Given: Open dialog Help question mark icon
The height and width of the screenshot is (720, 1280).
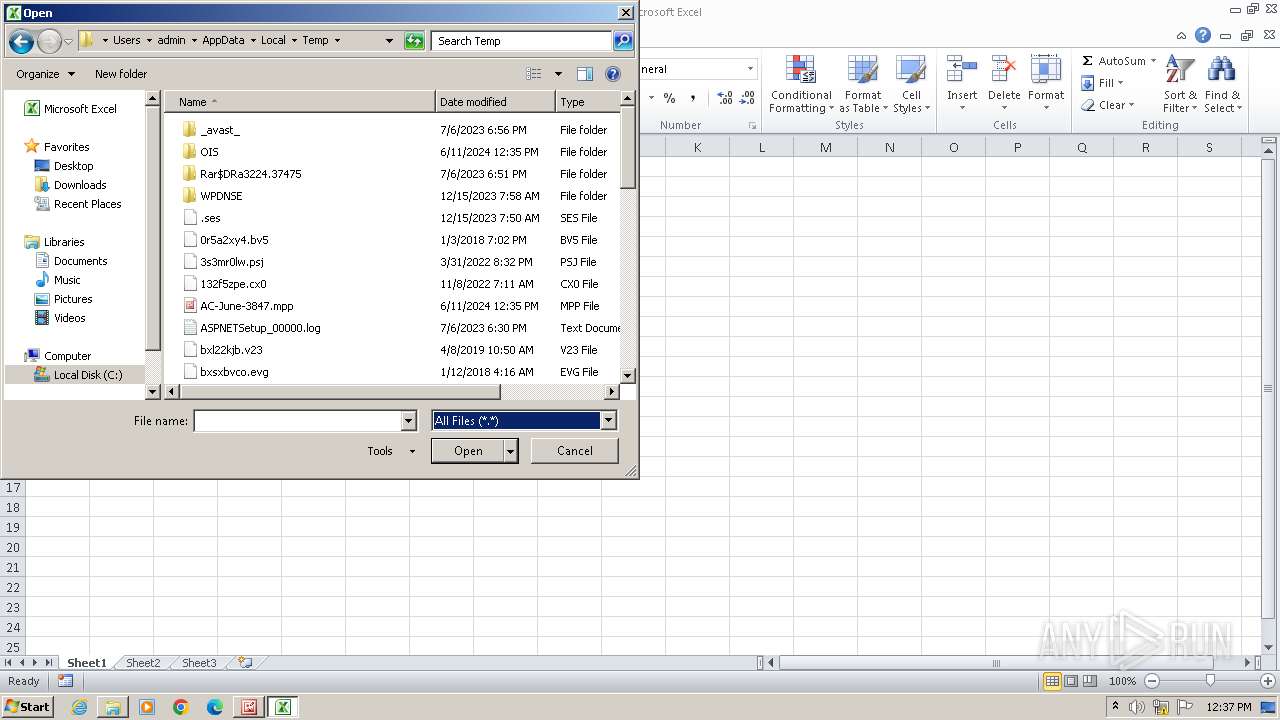Looking at the screenshot, I should (x=613, y=74).
